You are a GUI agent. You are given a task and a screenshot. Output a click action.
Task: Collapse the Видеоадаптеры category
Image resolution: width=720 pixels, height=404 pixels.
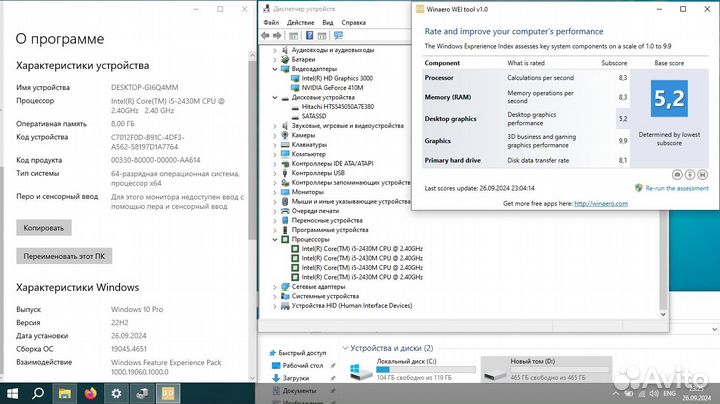pos(275,69)
